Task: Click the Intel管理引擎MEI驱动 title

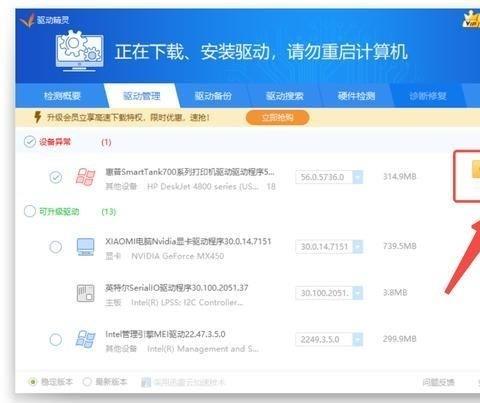Action: [x=165, y=334]
